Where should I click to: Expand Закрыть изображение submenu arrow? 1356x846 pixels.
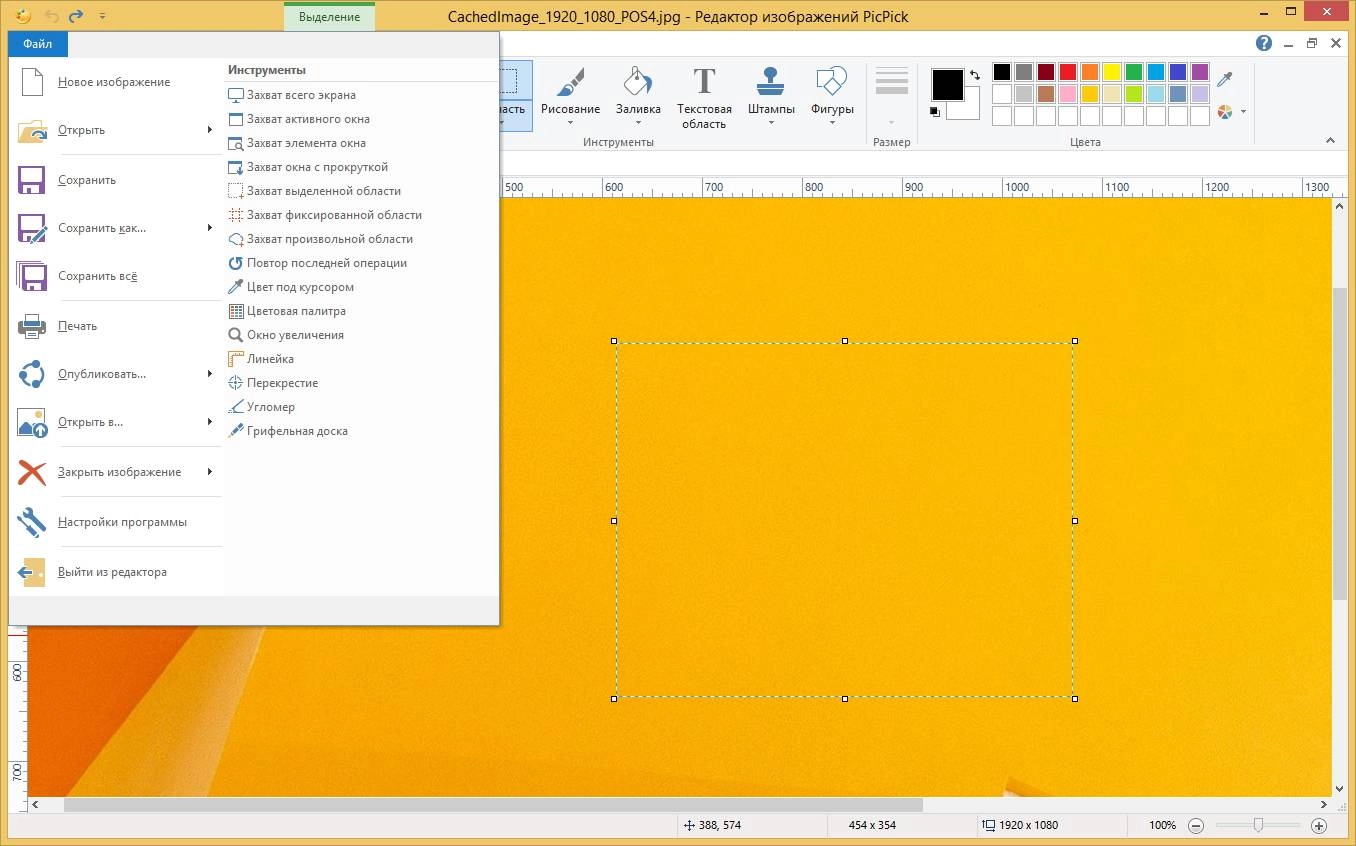point(210,472)
